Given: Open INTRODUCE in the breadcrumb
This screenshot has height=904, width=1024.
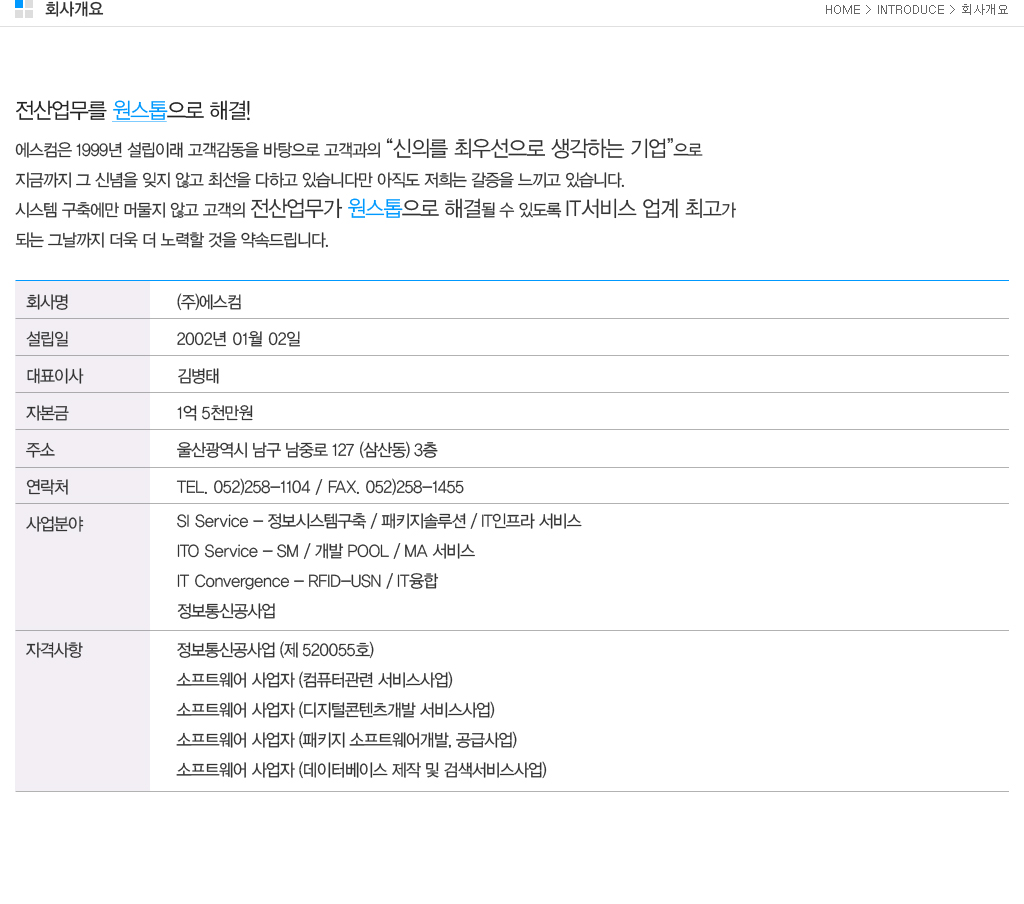Looking at the screenshot, I should 910,10.
